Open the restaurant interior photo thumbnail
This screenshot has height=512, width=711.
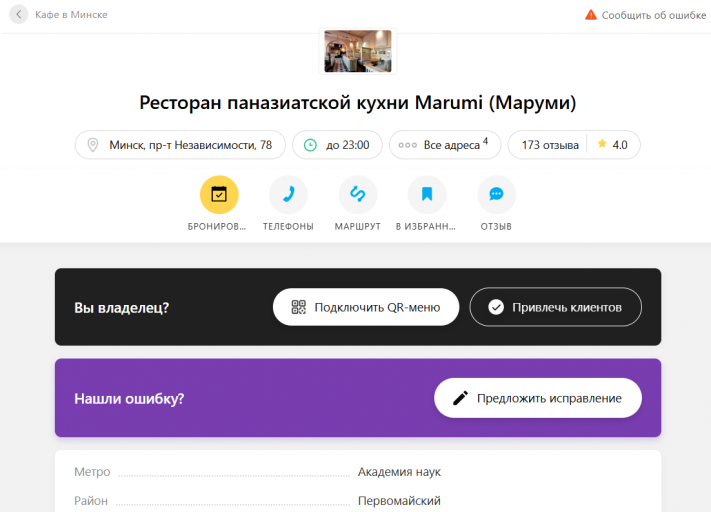pyautogui.click(x=358, y=51)
